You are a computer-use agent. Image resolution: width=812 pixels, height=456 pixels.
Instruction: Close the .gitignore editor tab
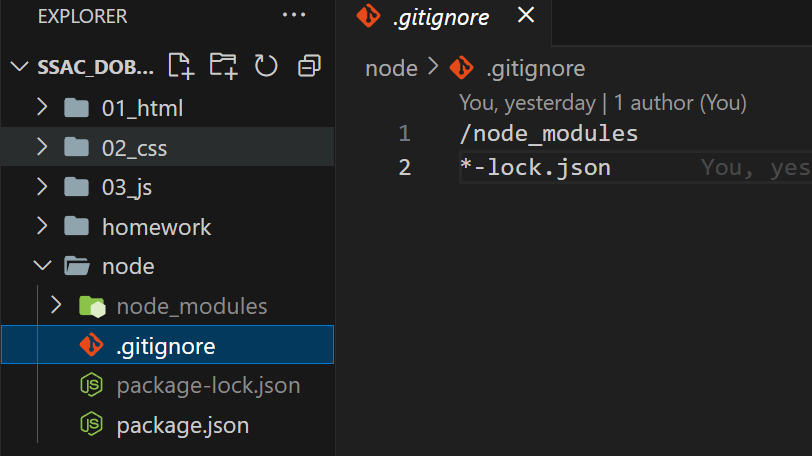pos(526,15)
